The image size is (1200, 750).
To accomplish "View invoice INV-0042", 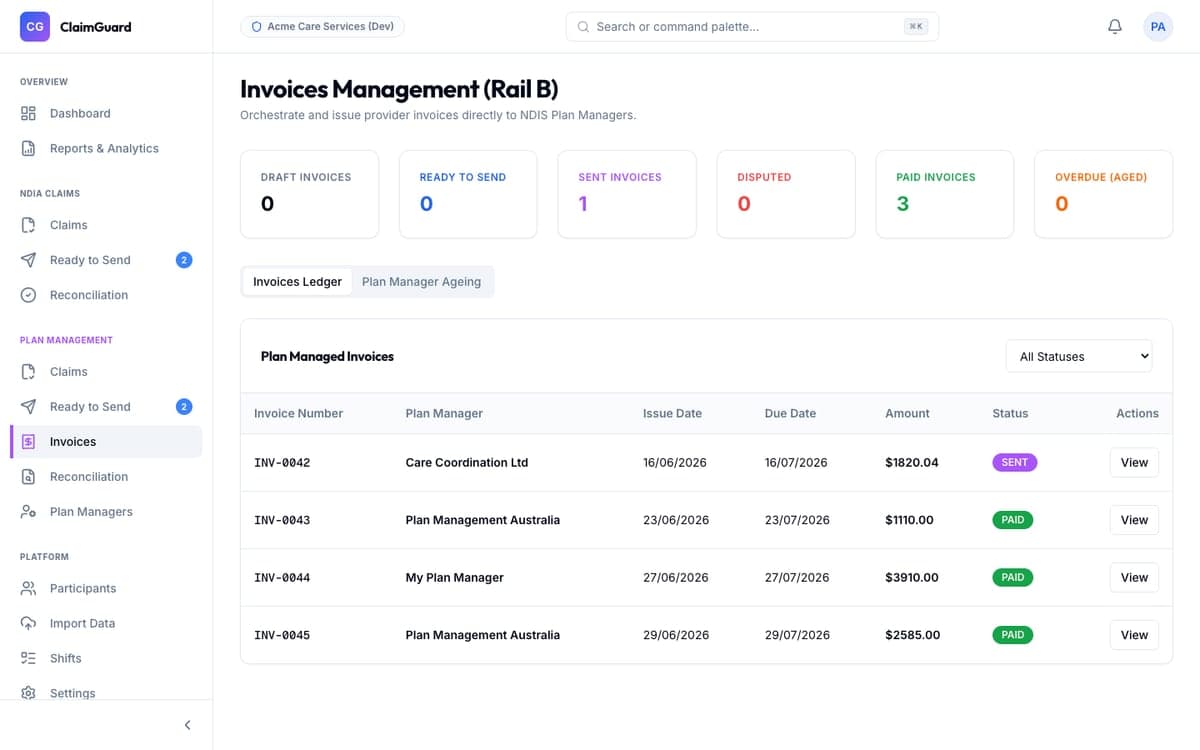I will (x=1134, y=463).
